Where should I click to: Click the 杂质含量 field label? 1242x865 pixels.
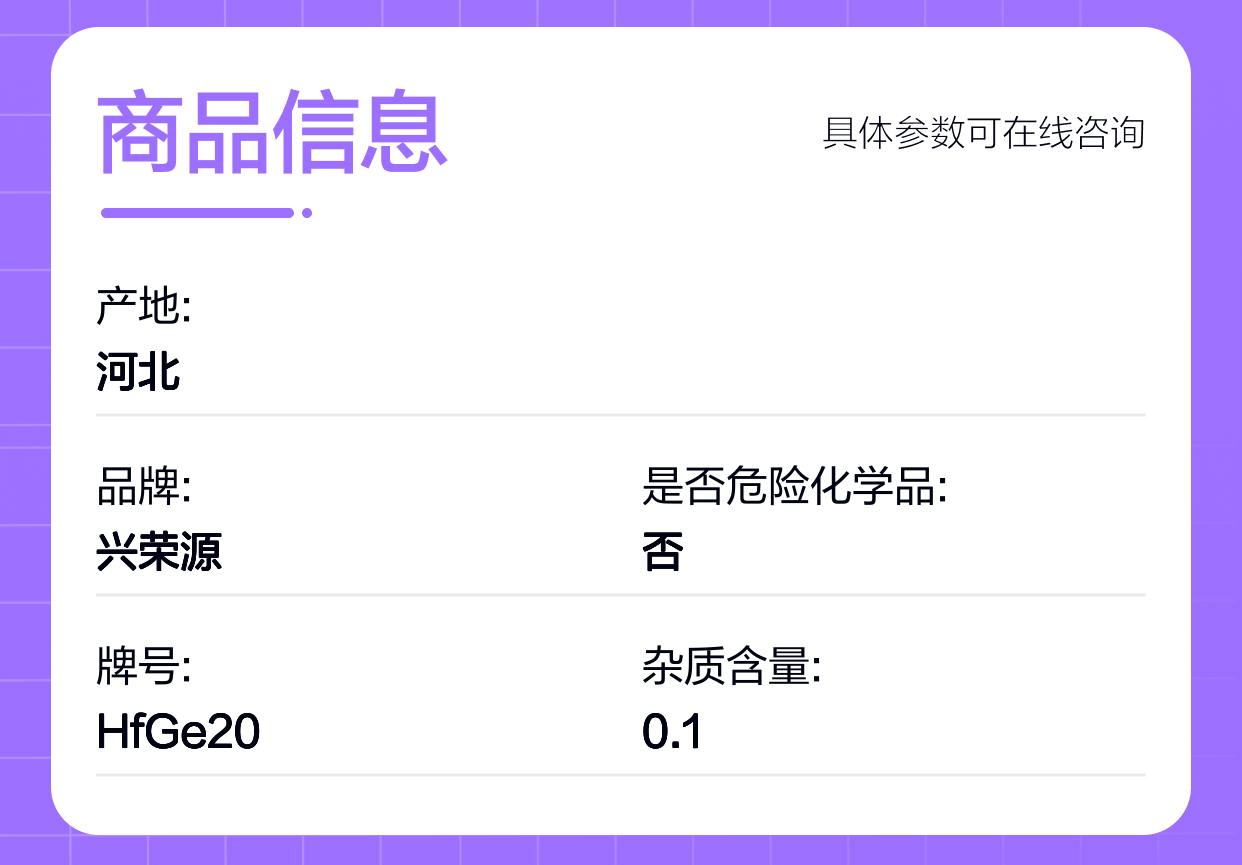tap(731, 668)
